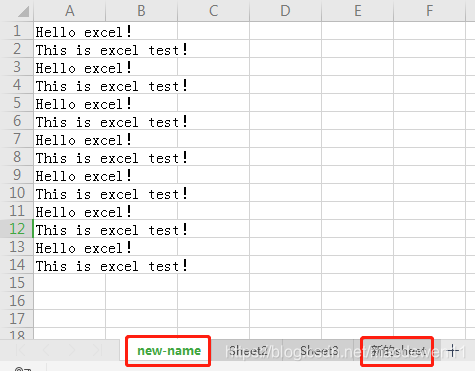Click 'Hello excel!' in row 9
This screenshot has width=475, height=371.
tap(83, 176)
